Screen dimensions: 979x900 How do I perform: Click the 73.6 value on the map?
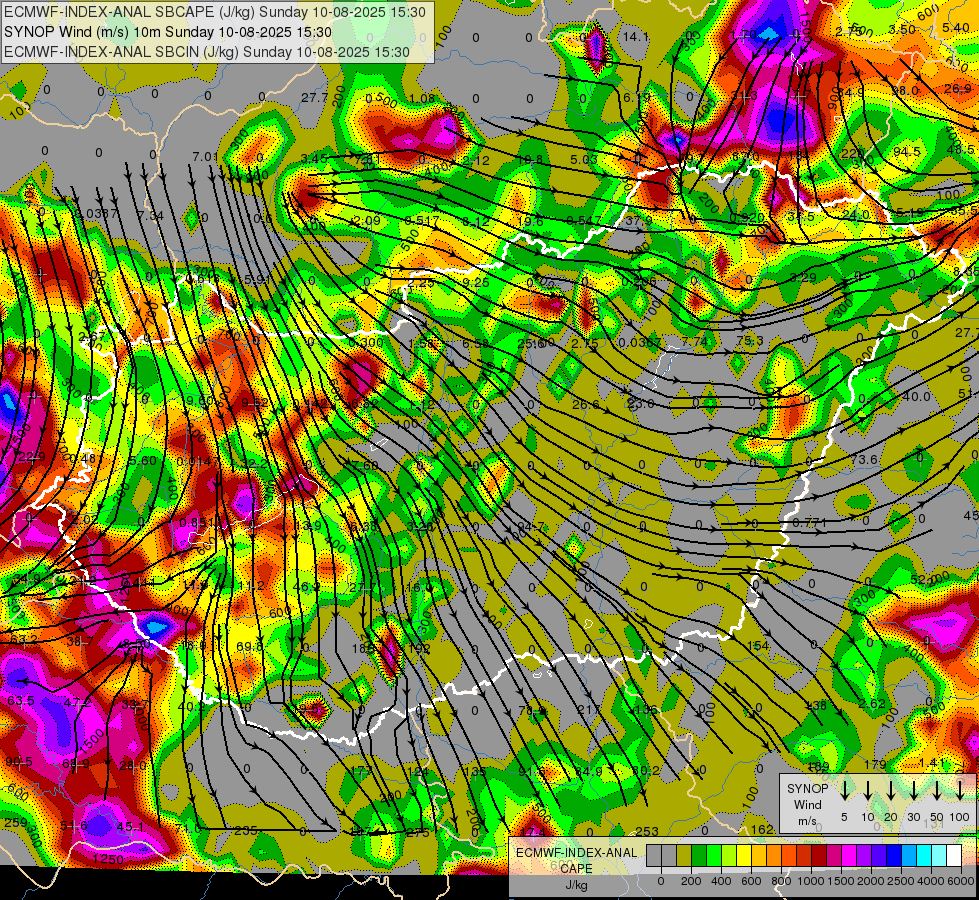pyautogui.click(x=864, y=460)
